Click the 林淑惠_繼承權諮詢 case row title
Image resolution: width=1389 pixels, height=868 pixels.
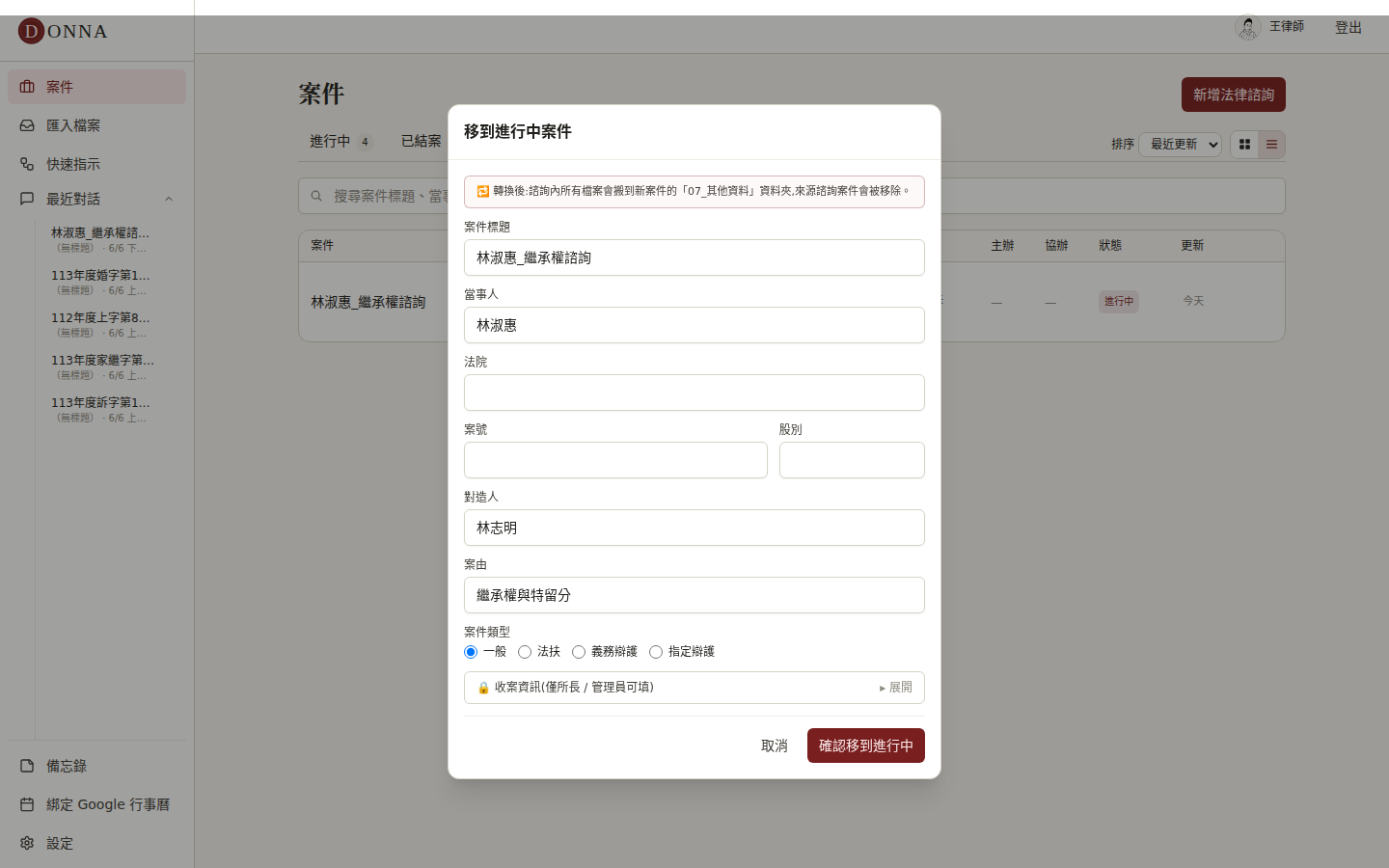[x=368, y=302]
